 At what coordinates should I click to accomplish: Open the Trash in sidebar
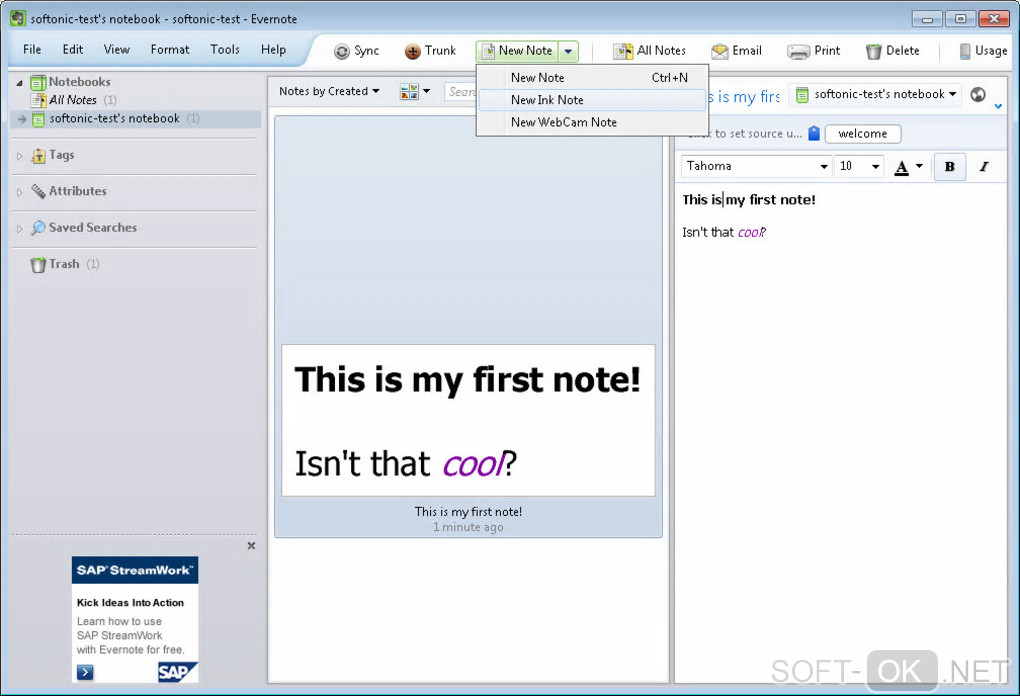click(x=64, y=264)
